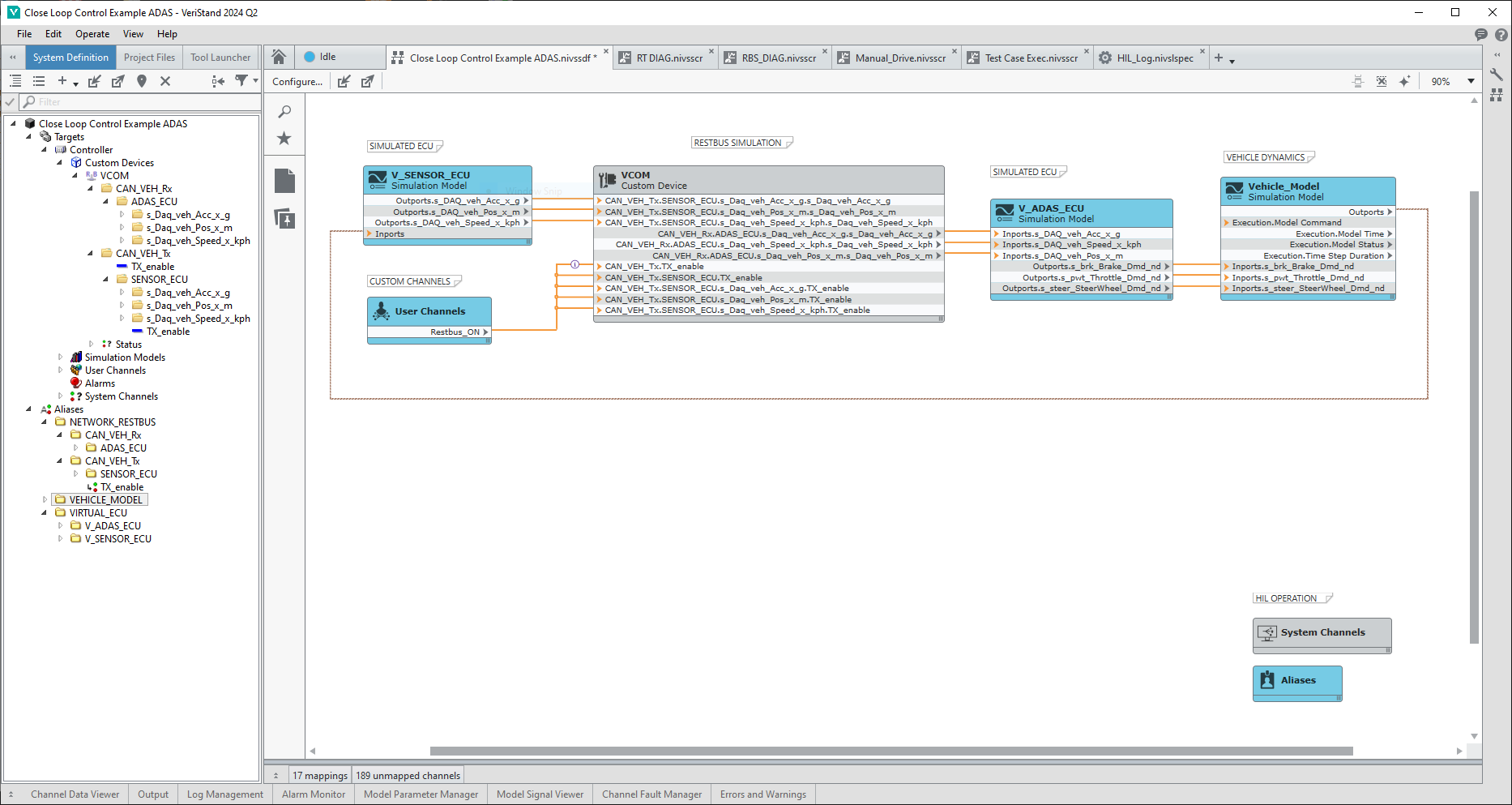Open the View menu

133,34
